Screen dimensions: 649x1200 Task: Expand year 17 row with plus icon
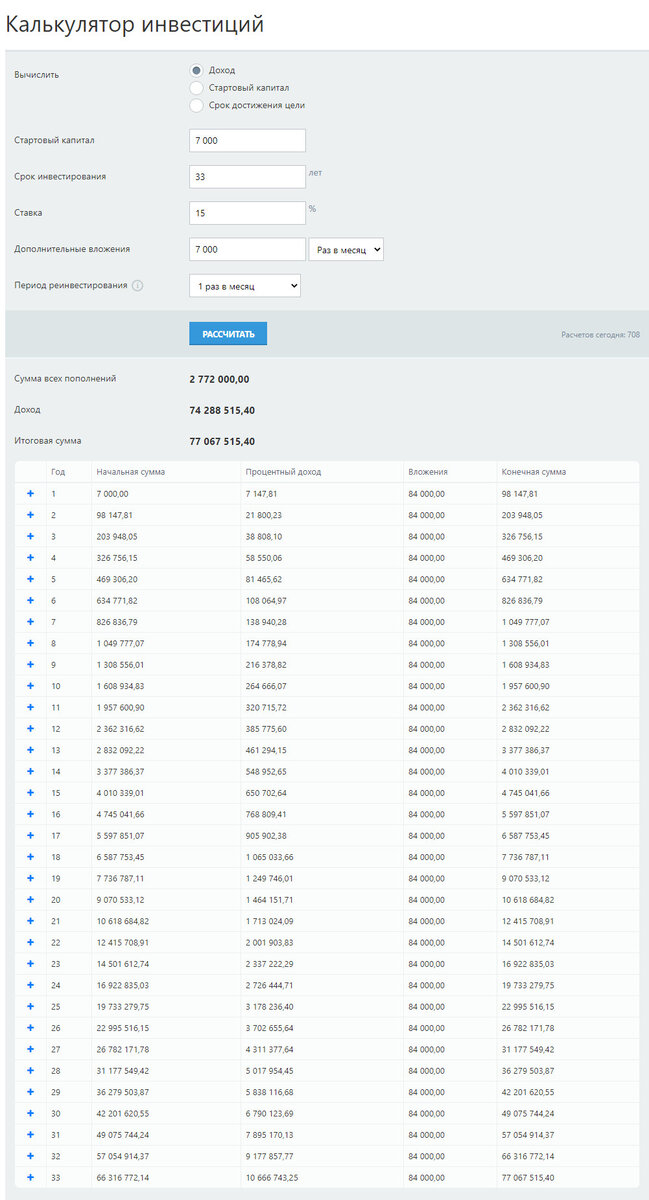coord(30,835)
